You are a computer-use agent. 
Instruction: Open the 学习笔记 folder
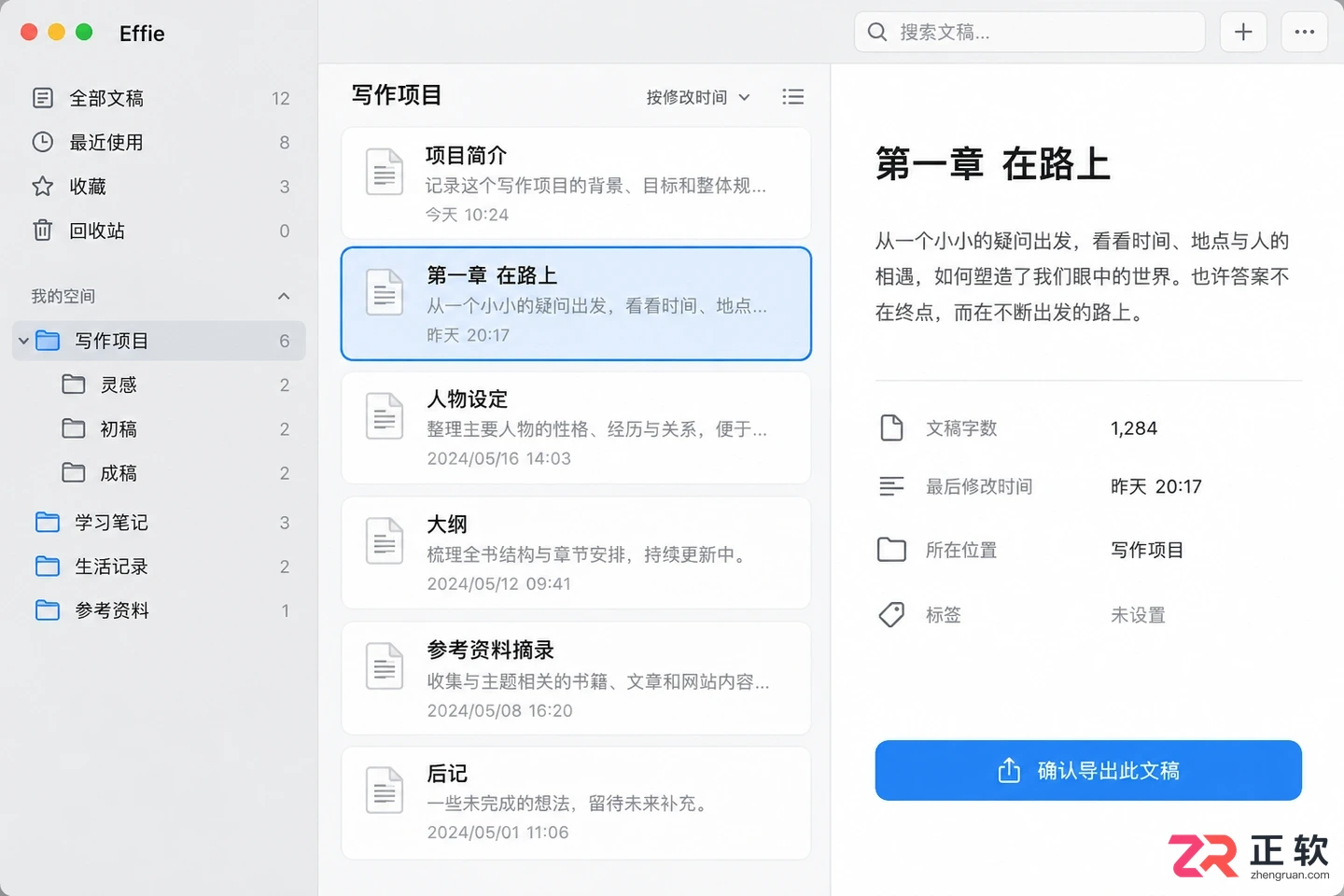click(x=161, y=523)
